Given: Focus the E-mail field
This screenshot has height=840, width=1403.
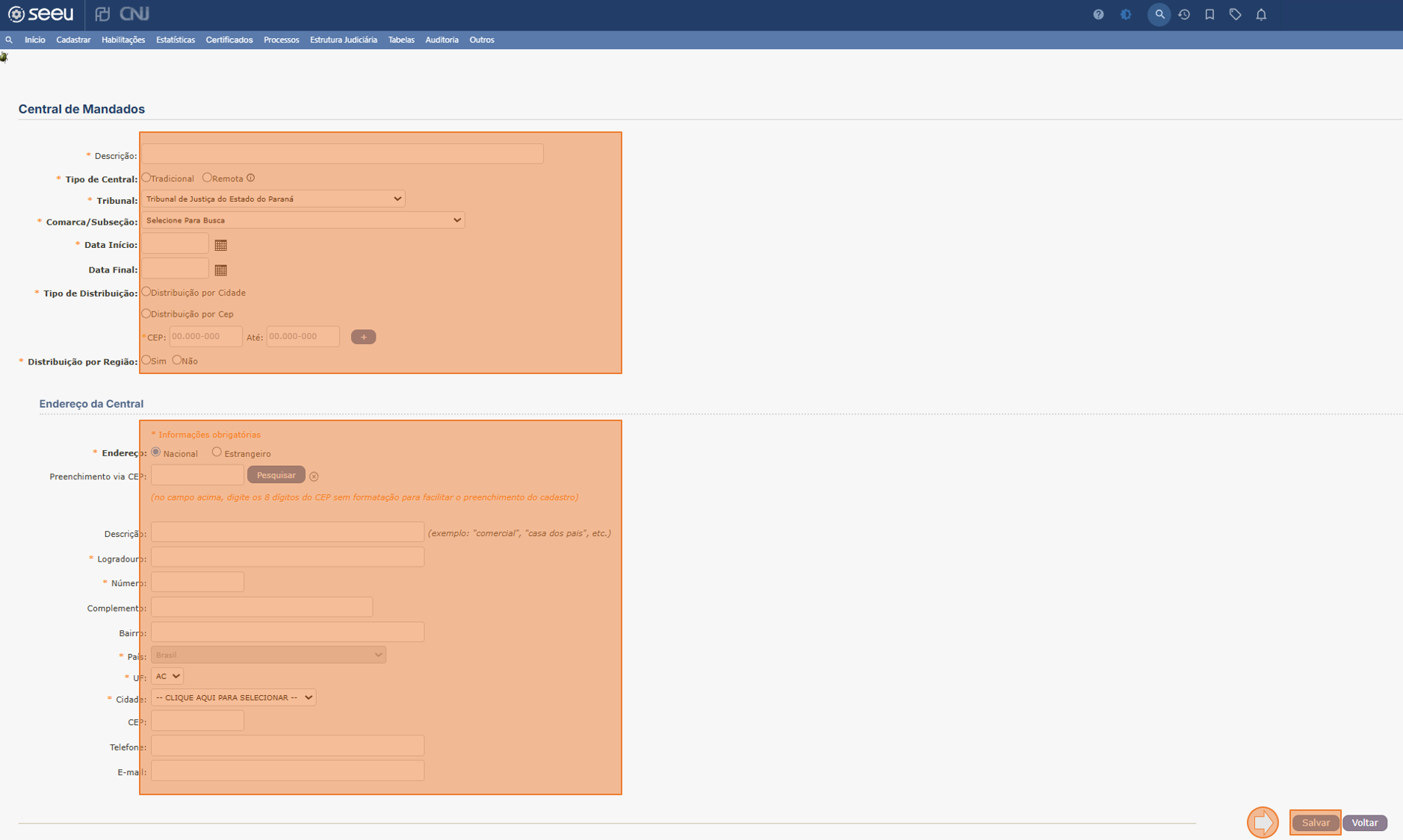Looking at the screenshot, I should pyautogui.click(x=288, y=771).
